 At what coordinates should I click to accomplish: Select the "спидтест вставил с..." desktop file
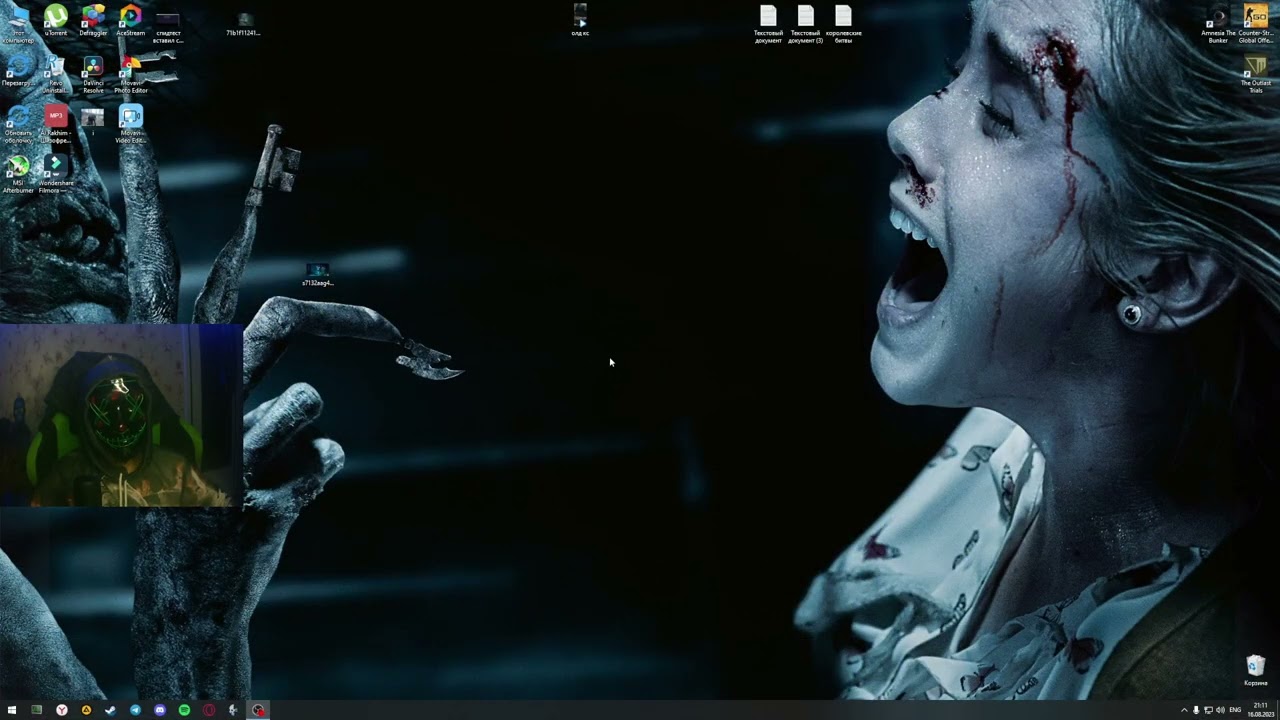click(168, 28)
